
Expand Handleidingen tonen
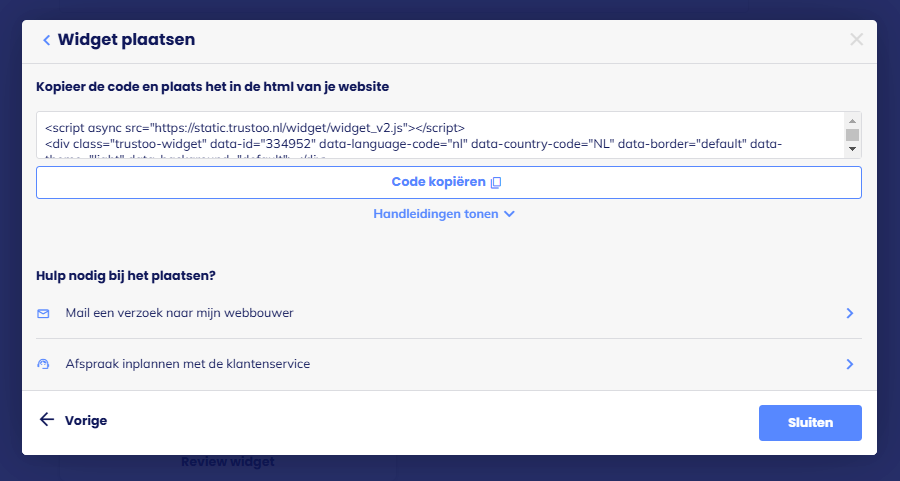point(444,214)
